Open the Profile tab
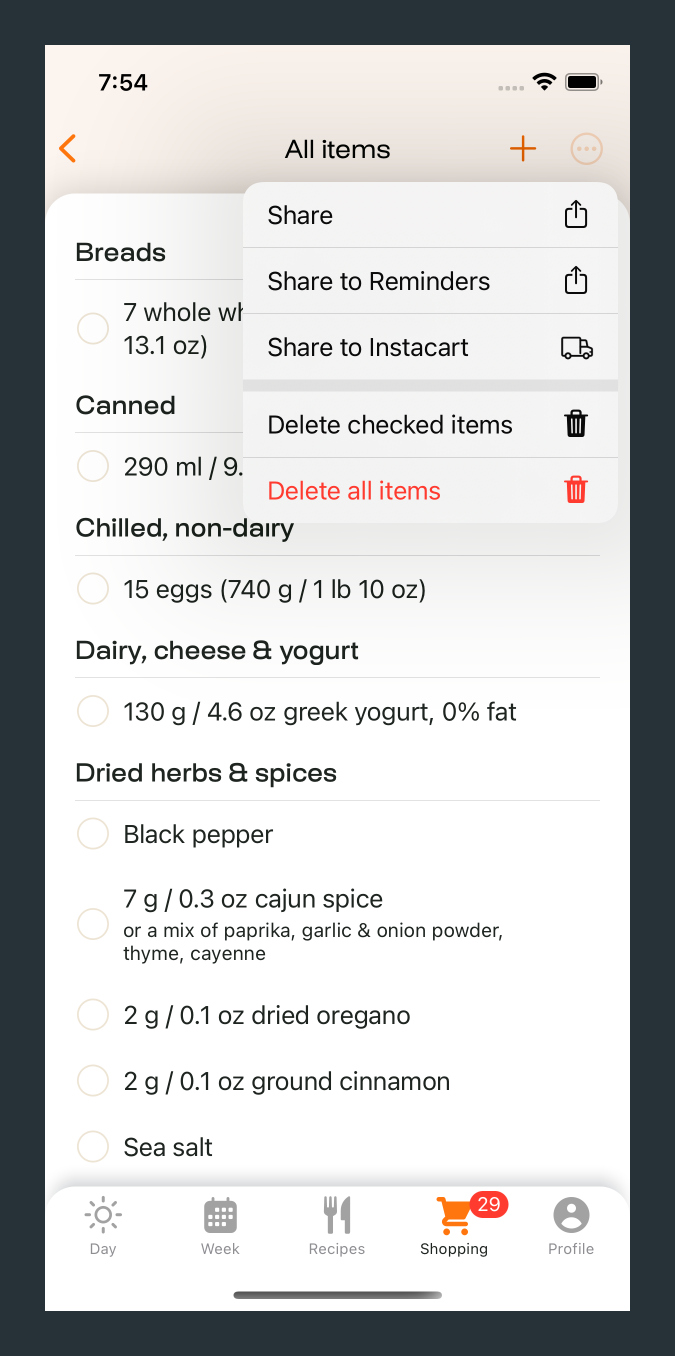The width and height of the screenshot is (675, 1356). (571, 1225)
